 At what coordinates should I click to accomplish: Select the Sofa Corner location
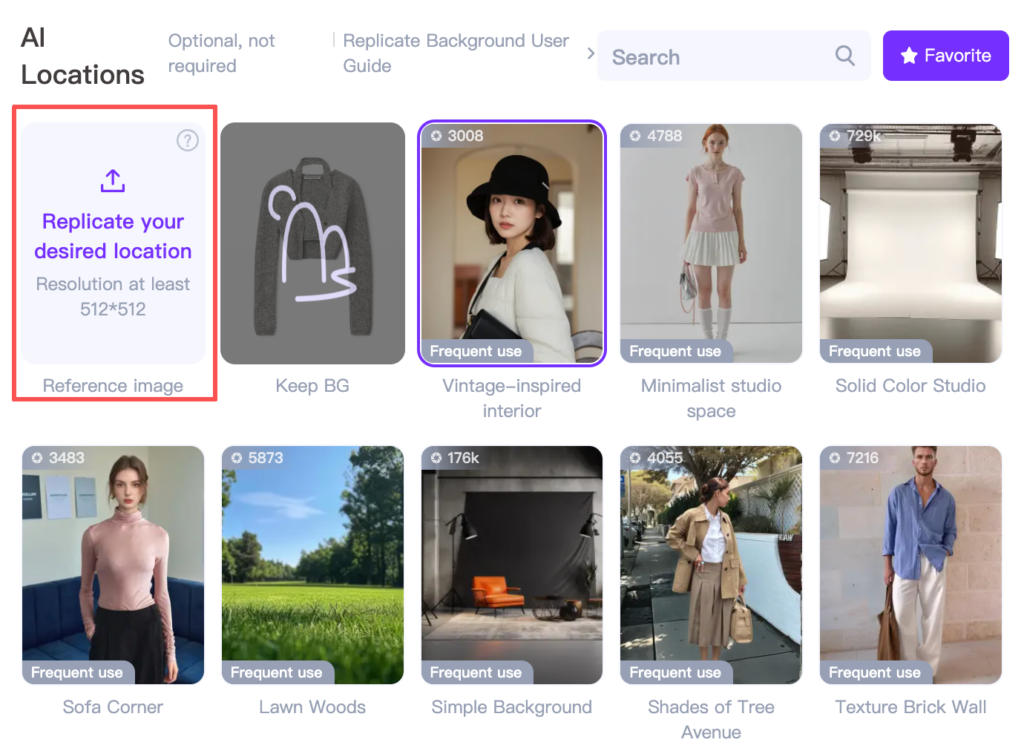point(113,565)
